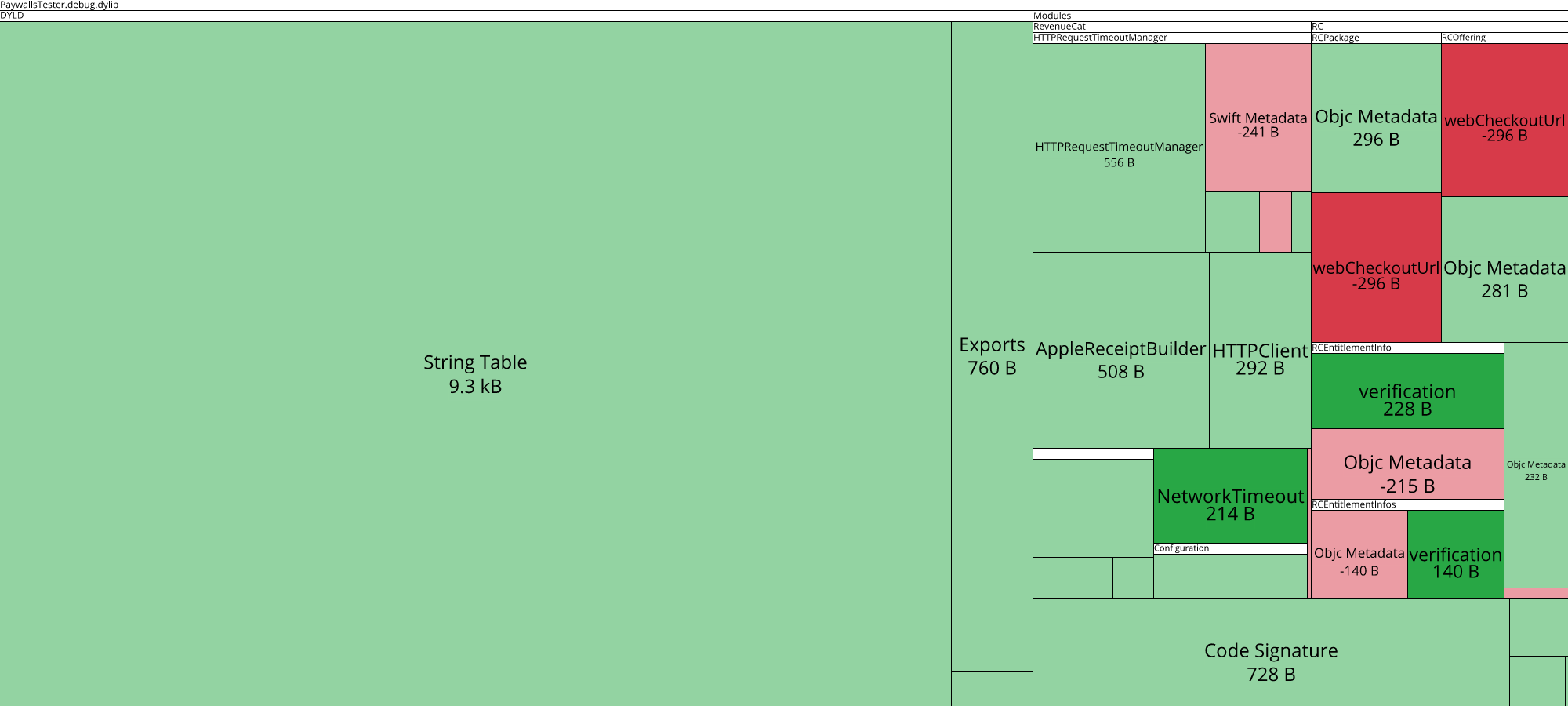The image size is (1568, 706).
Task: Click the Exports 760 B block
Action: 992,346
